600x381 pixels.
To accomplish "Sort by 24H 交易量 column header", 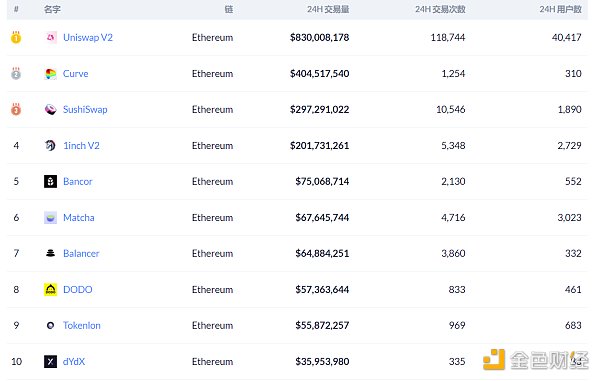I will [328, 9].
